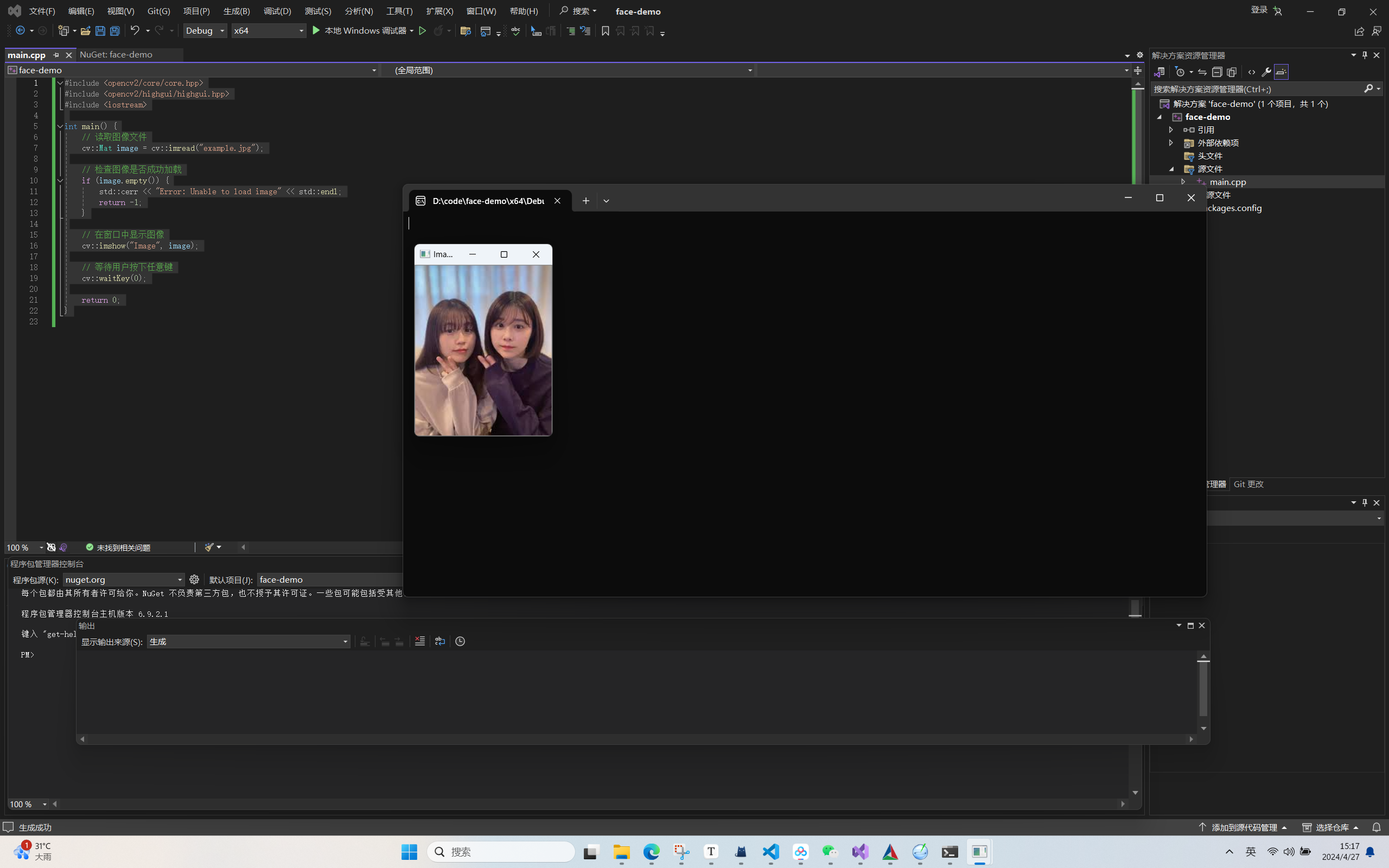Open the editor zoom level control

pos(23,547)
